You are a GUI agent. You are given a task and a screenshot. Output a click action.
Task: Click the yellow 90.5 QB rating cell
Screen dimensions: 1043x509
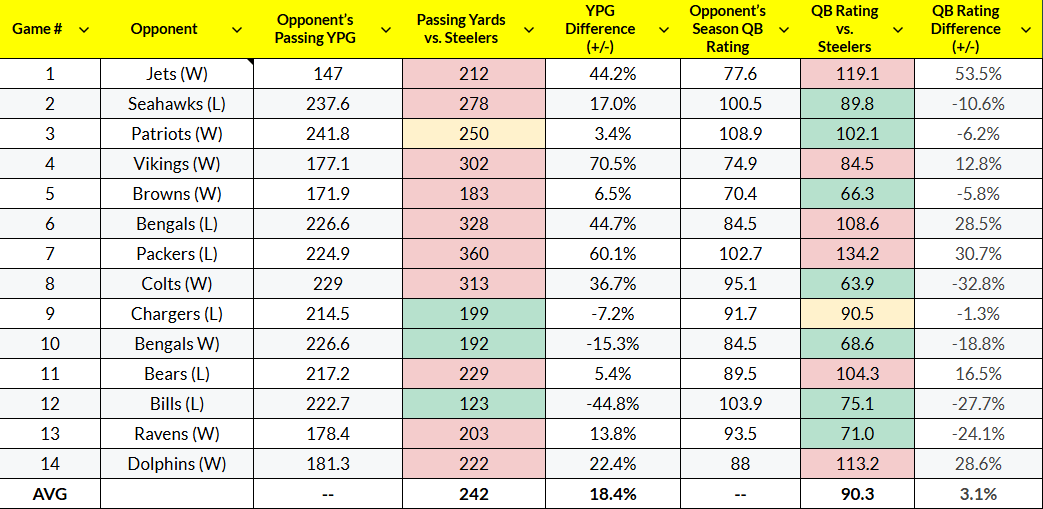tap(858, 314)
